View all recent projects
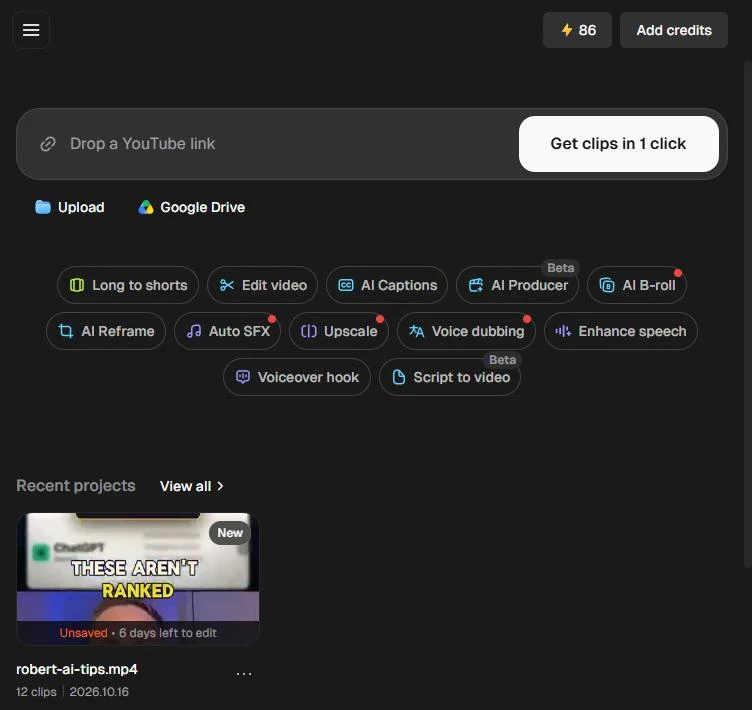Image resolution: width=752 pixels, height=710 pixels. tap(191, 486)
